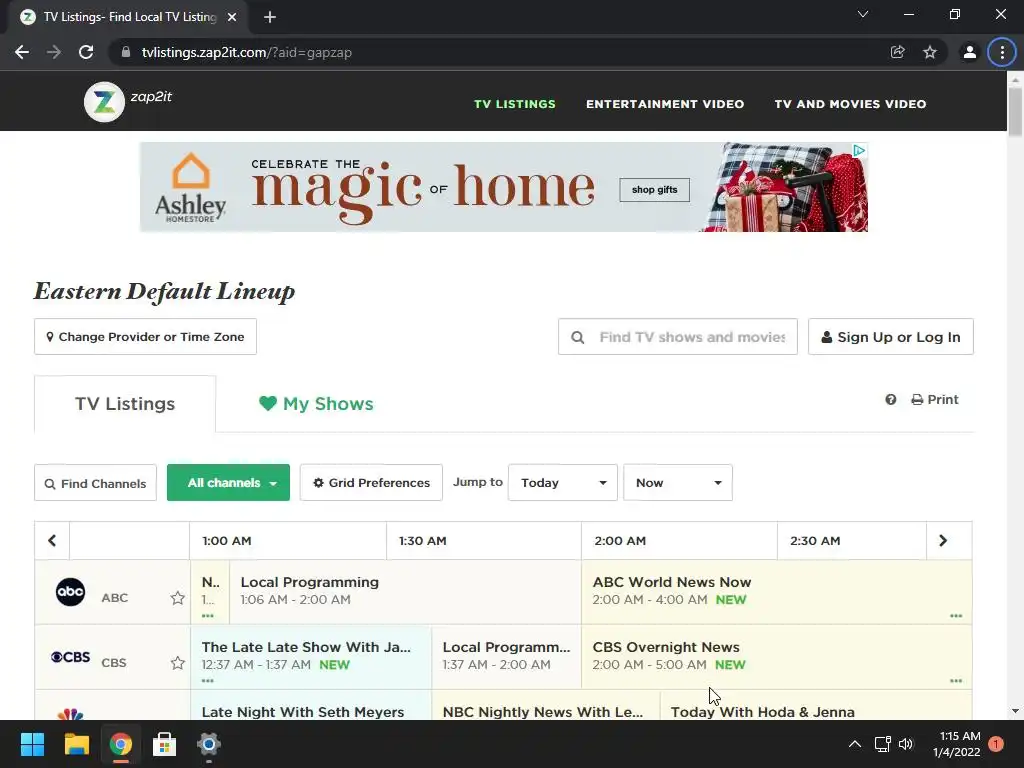The image size is (1024, 768).
Task: Open the Today date dropdown
Action: 563,483
